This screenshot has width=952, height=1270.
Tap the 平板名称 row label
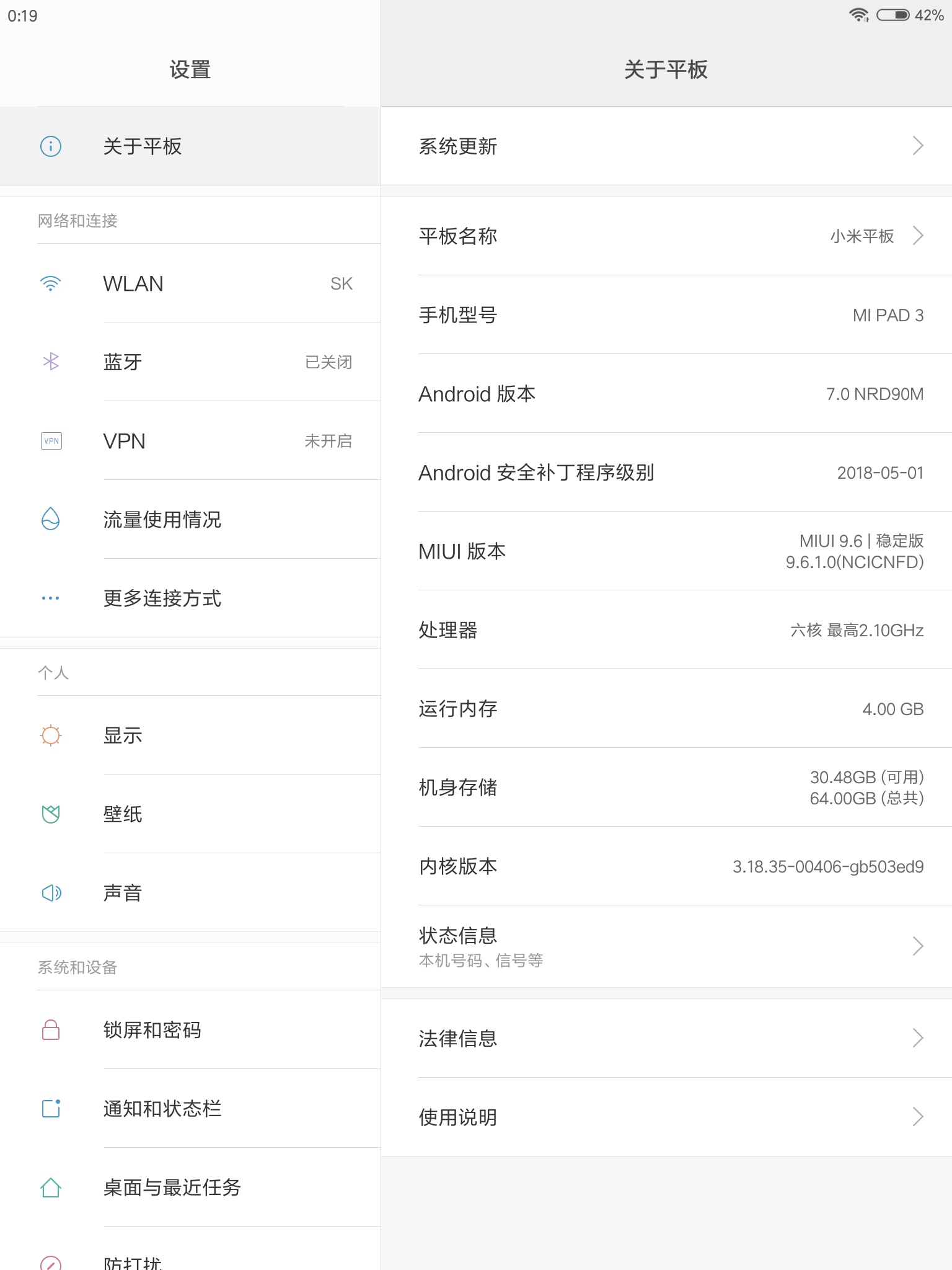tap(458, 236)
